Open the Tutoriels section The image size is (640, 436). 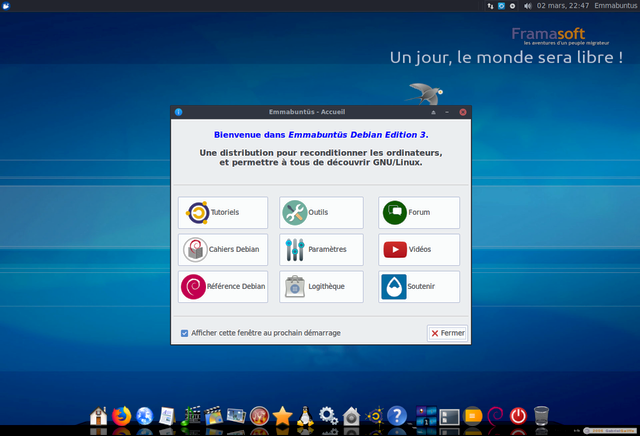coord(223,213)
